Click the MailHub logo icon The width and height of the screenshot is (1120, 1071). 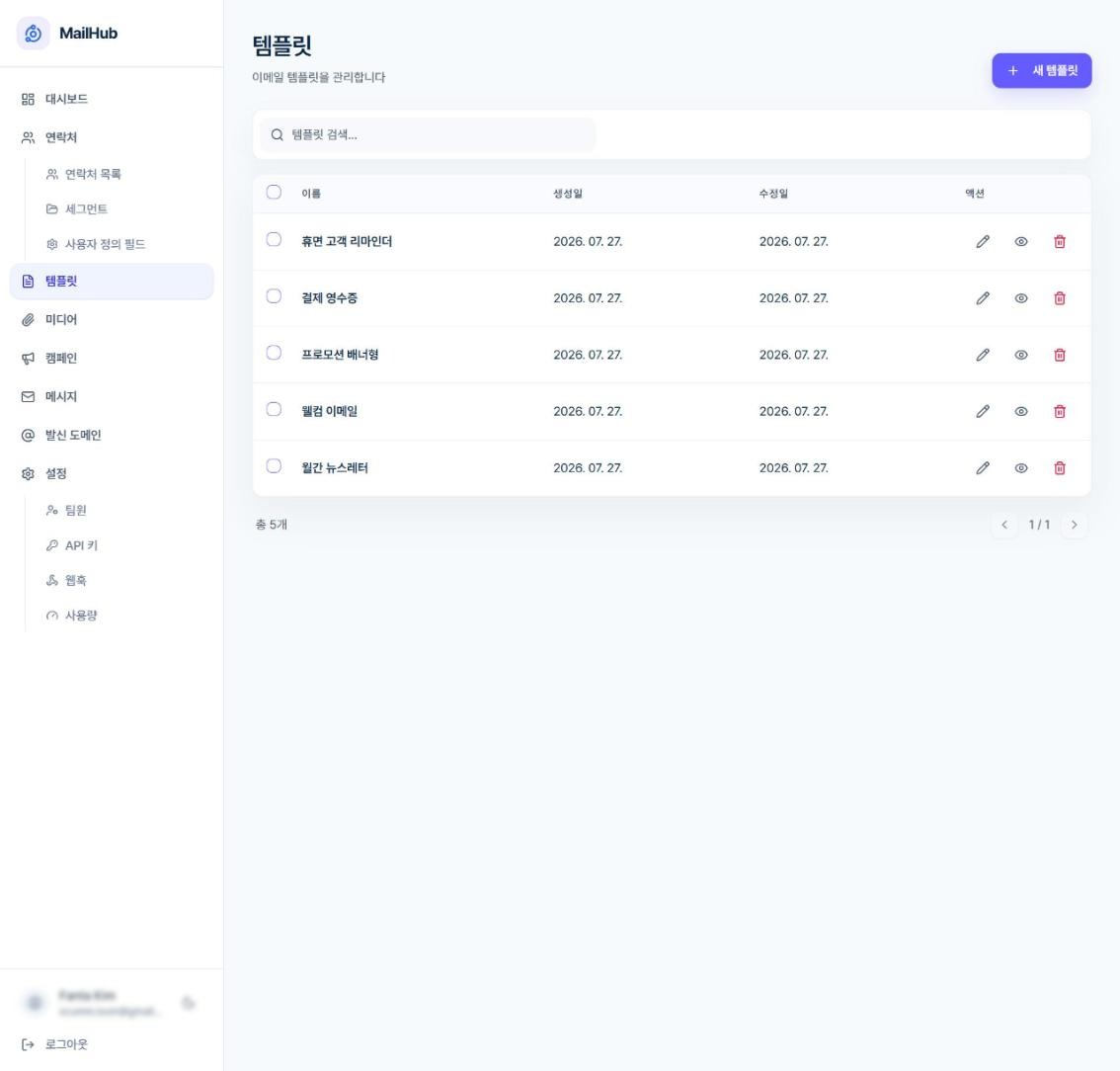[x=33, y=33]
